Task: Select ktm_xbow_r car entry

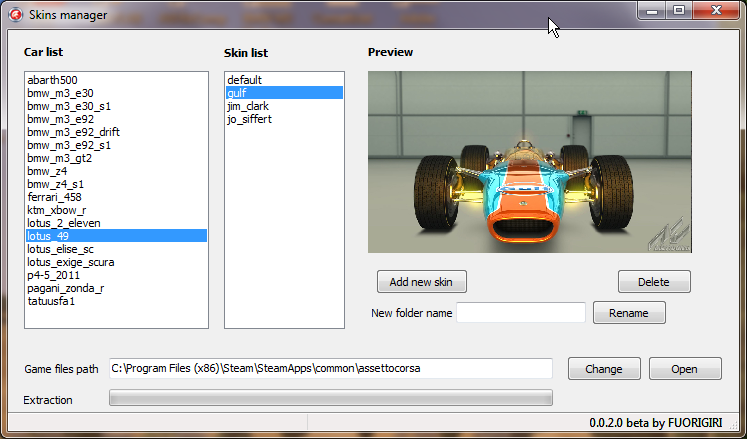Action: pyautogui.click(x=116, y=210)
